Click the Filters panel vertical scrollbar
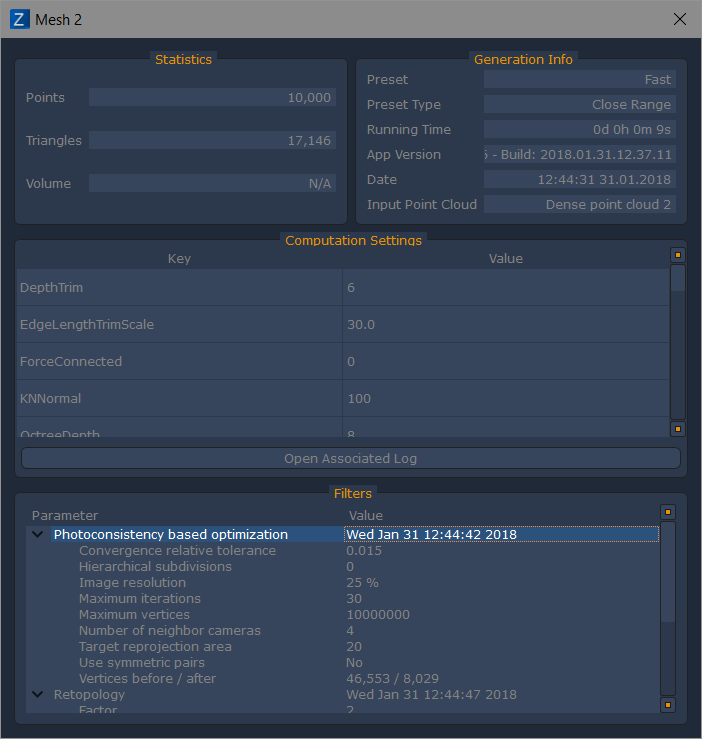Viewport: 702px width, 739px height. 668,608
